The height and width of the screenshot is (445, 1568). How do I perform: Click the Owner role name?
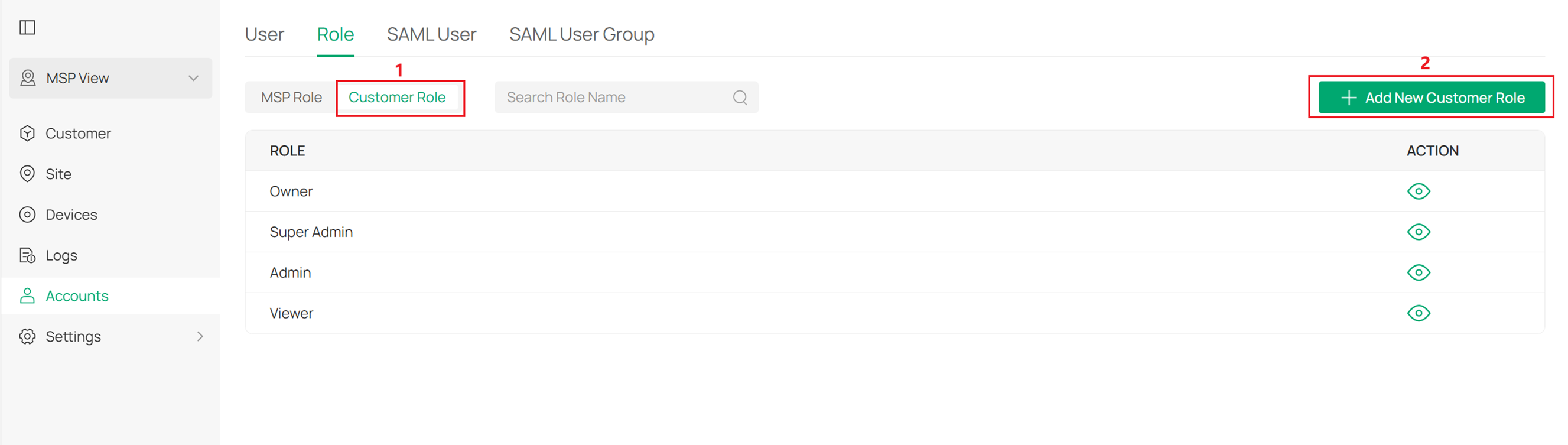[x=291, y=191]
